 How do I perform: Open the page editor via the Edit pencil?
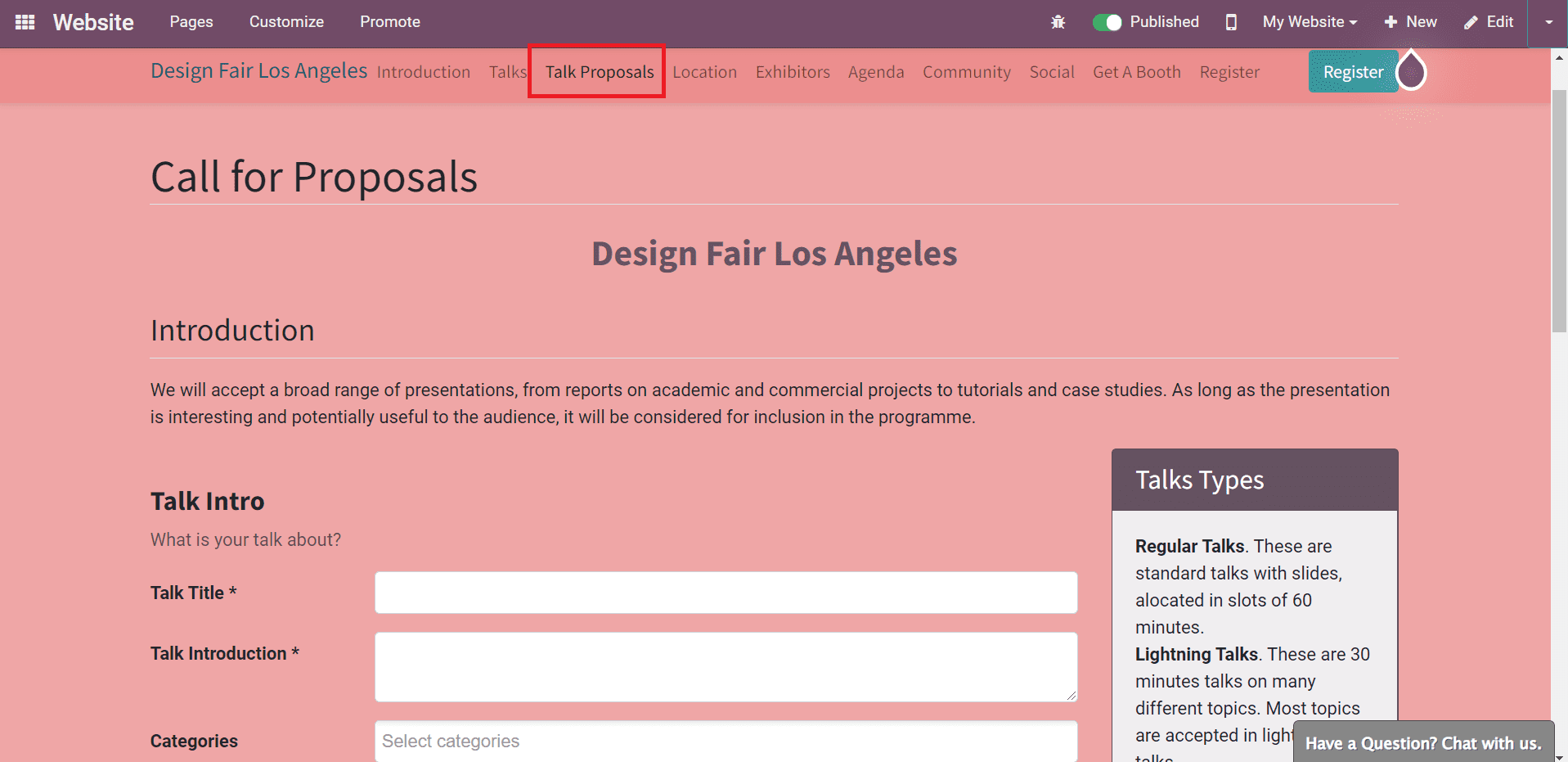click(1488, 22)
